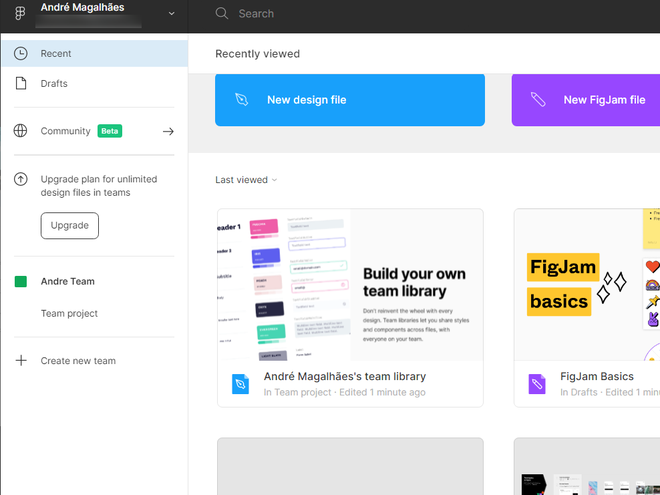Click the upgrade plan arrow-up icon
660x495 pixels.
21,179
